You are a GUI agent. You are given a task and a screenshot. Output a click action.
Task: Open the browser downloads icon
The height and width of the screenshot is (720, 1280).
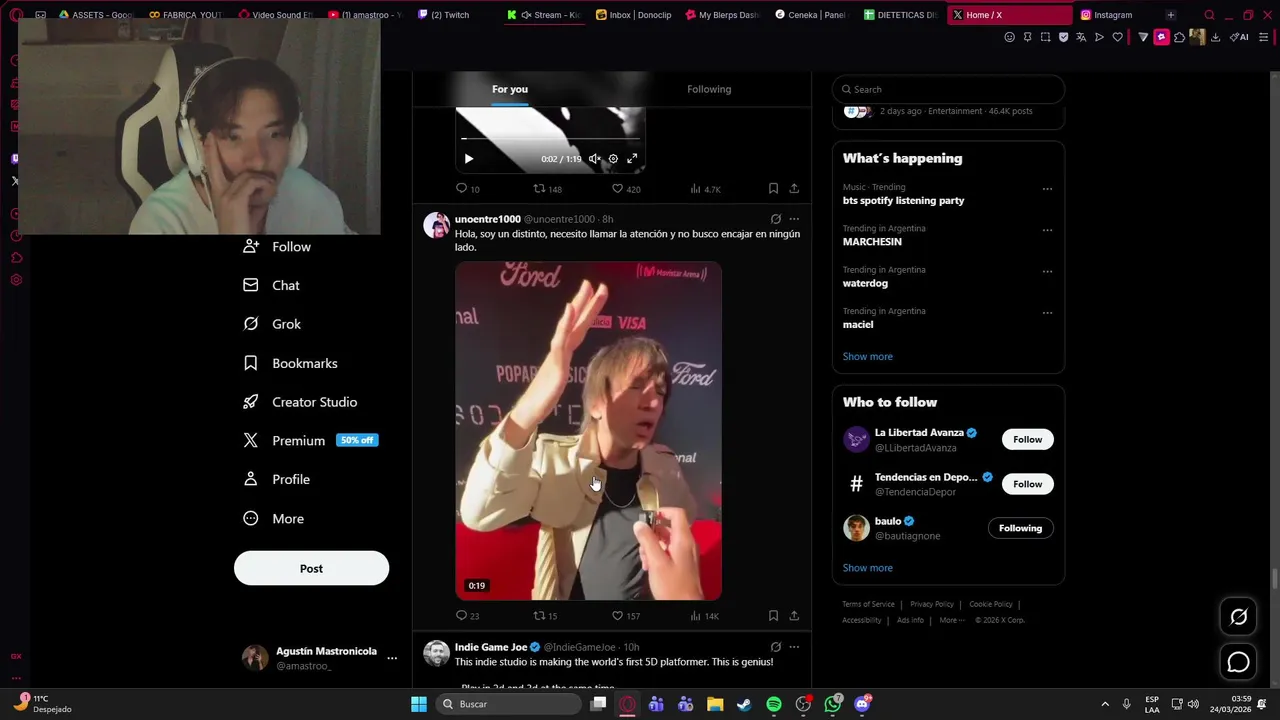click(1215, 37)
